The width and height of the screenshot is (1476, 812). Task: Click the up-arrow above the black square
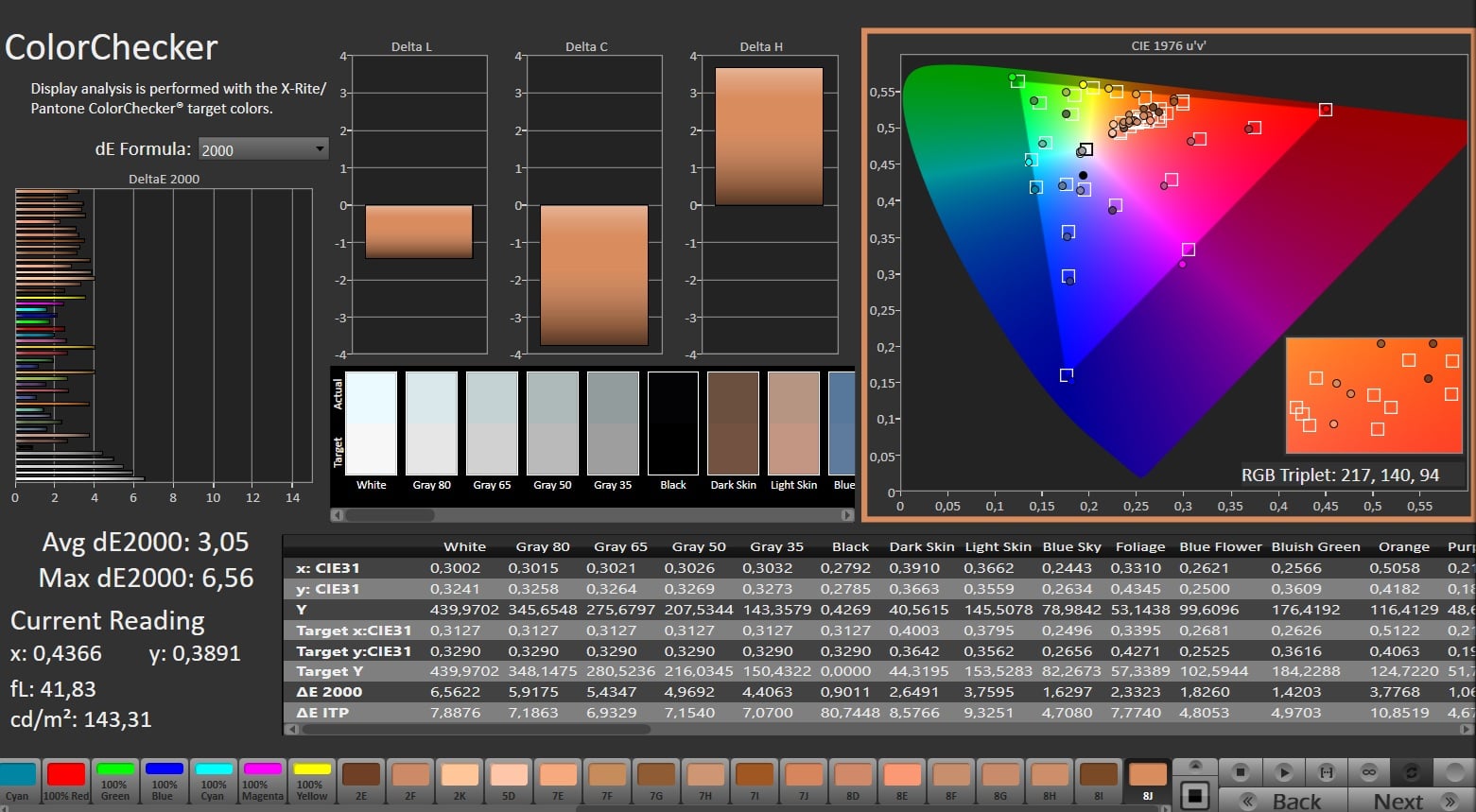(1195, 766)
